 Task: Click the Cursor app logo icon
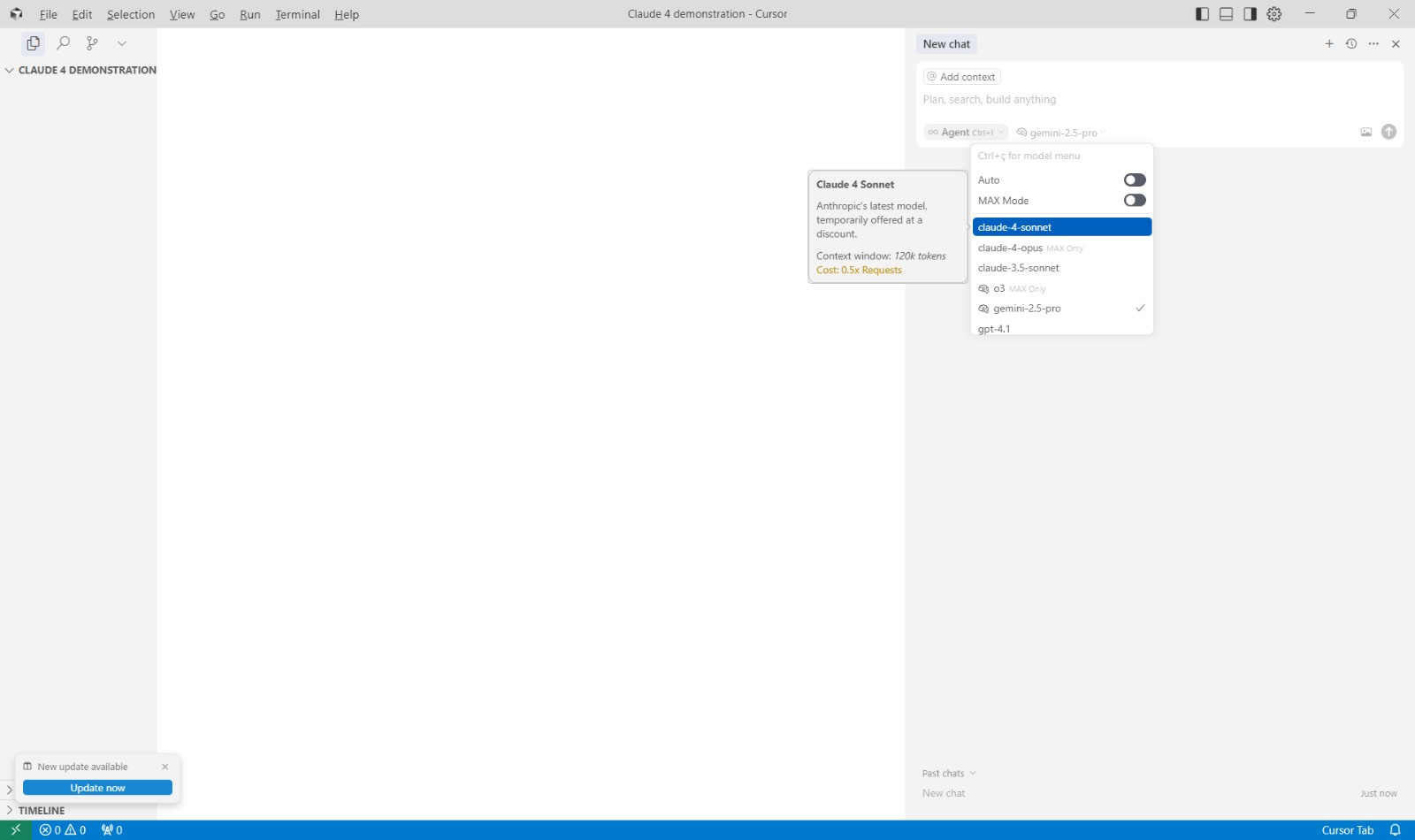(x=16, y=14)
